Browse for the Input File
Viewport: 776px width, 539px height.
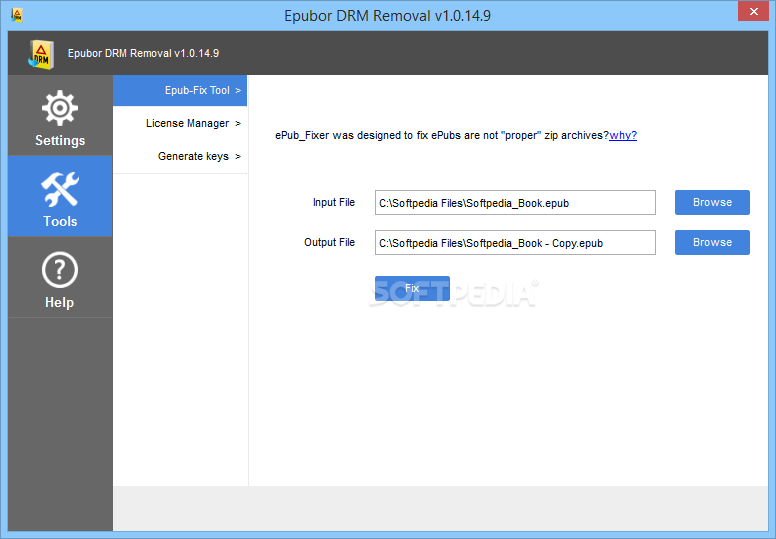tap(712, 202)
